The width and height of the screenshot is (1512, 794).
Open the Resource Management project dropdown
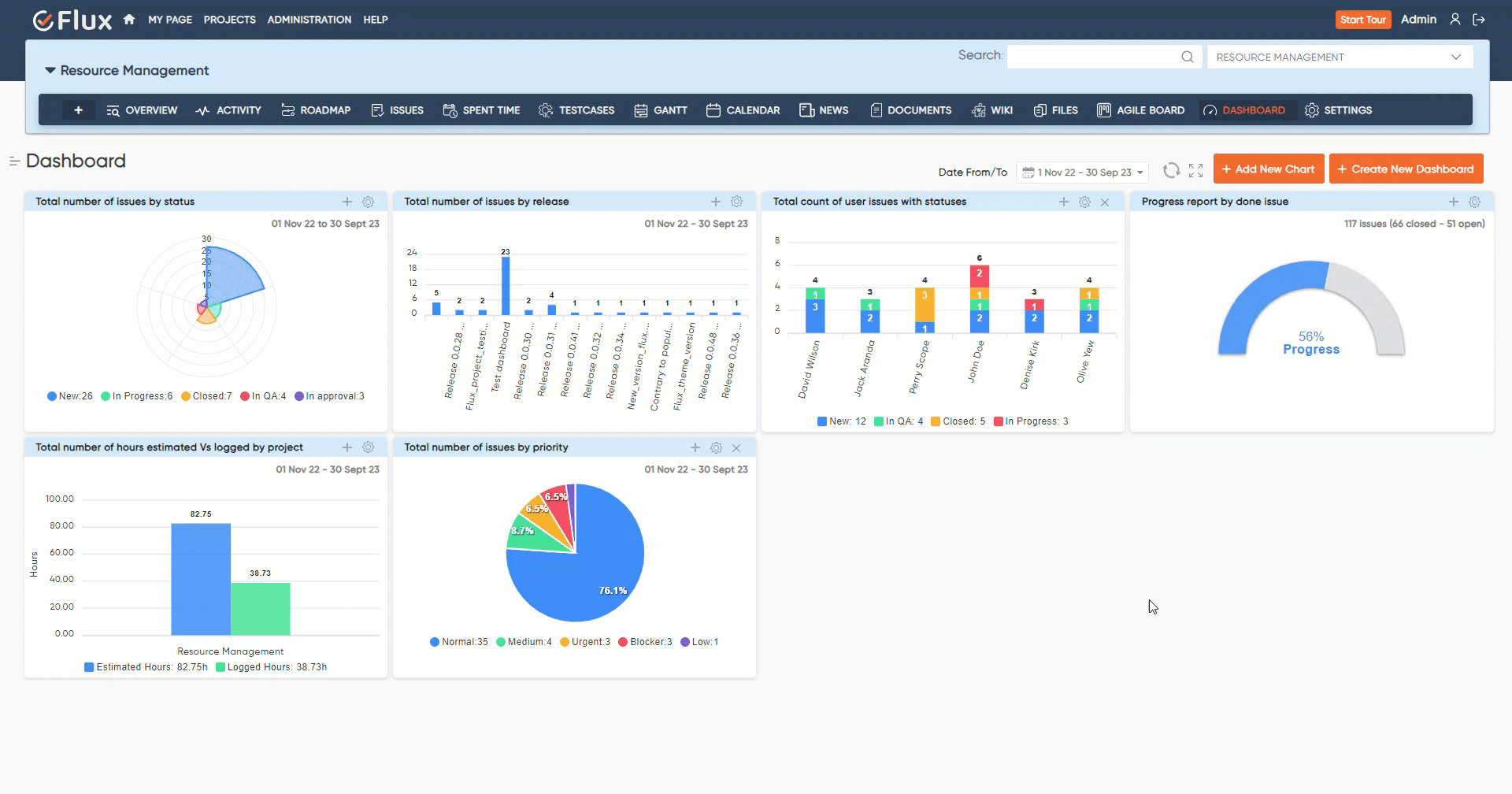click(1339, 57)
